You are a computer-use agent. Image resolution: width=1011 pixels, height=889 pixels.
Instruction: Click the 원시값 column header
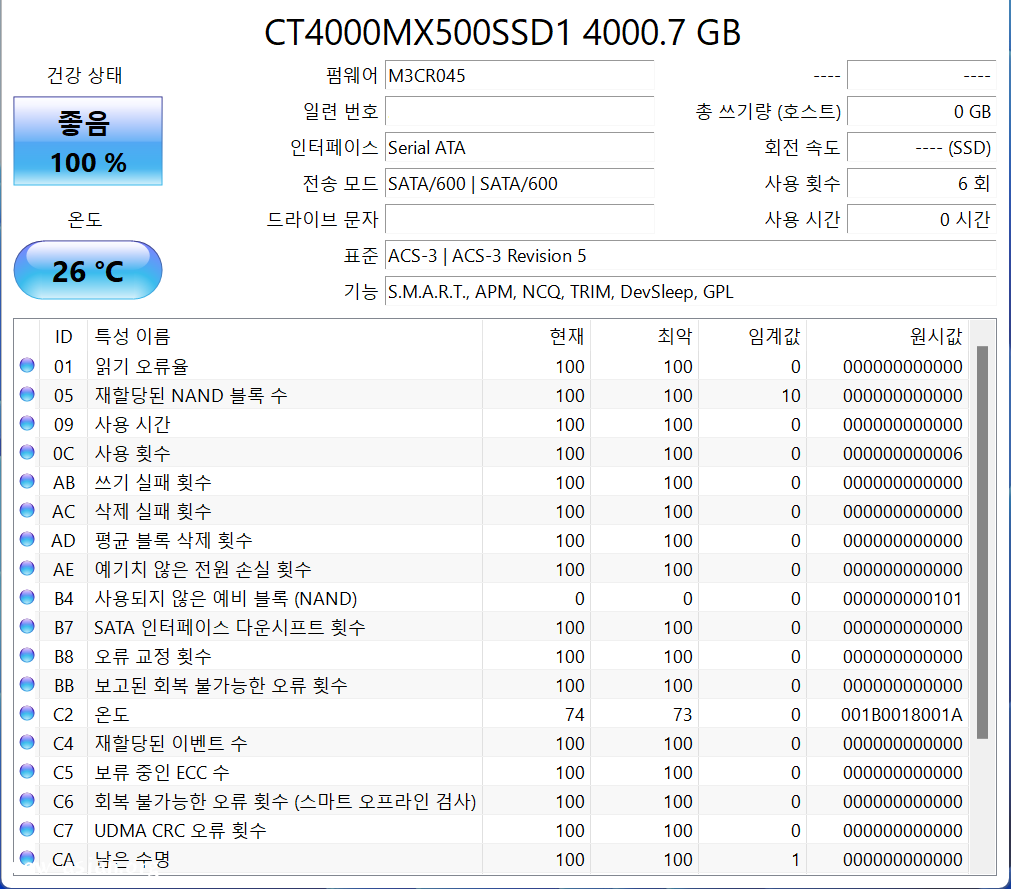887,336
